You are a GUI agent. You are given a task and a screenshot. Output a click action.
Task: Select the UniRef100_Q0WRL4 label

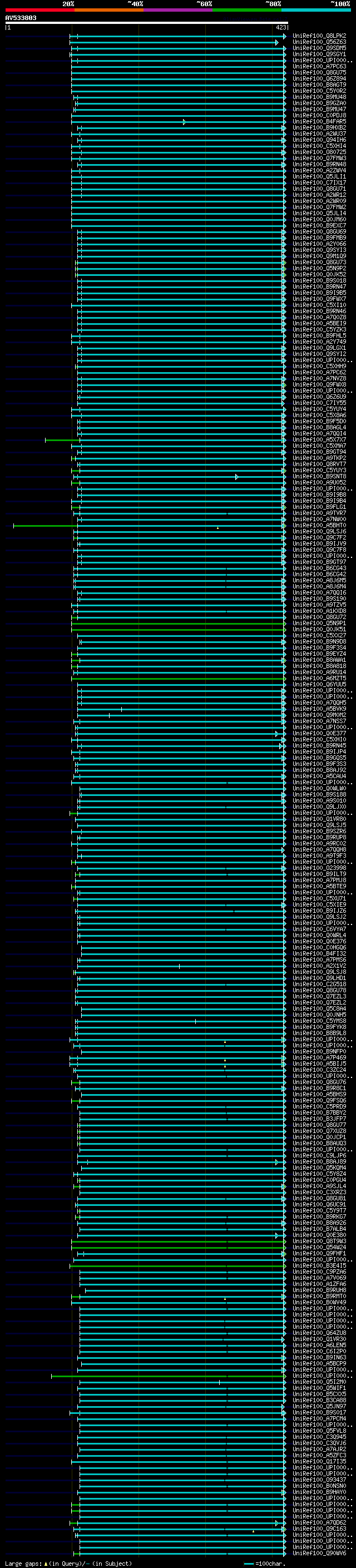point(319,935)
